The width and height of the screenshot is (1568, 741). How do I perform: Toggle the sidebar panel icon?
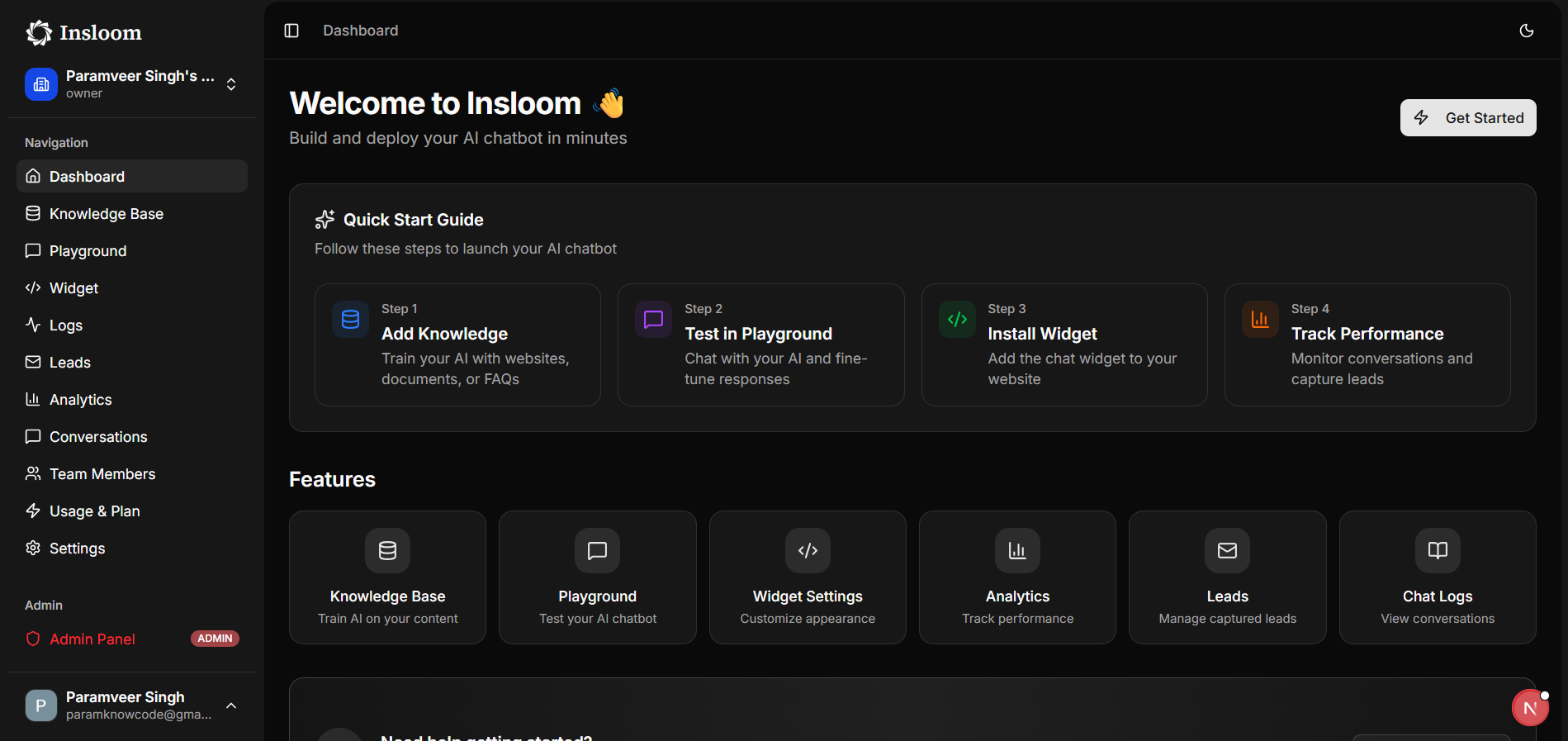291,31
